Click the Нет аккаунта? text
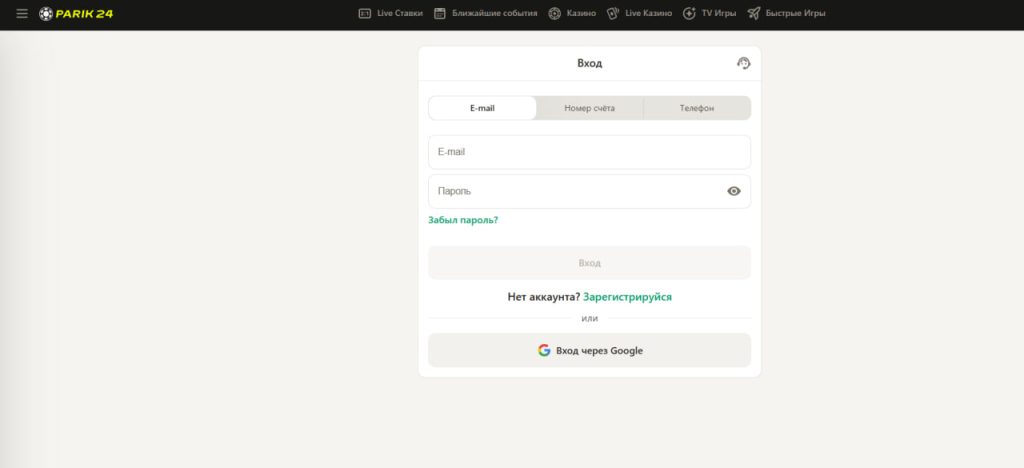Image resolution: width=1024 pixels, height=468 pixels. (x=544, y=297)
